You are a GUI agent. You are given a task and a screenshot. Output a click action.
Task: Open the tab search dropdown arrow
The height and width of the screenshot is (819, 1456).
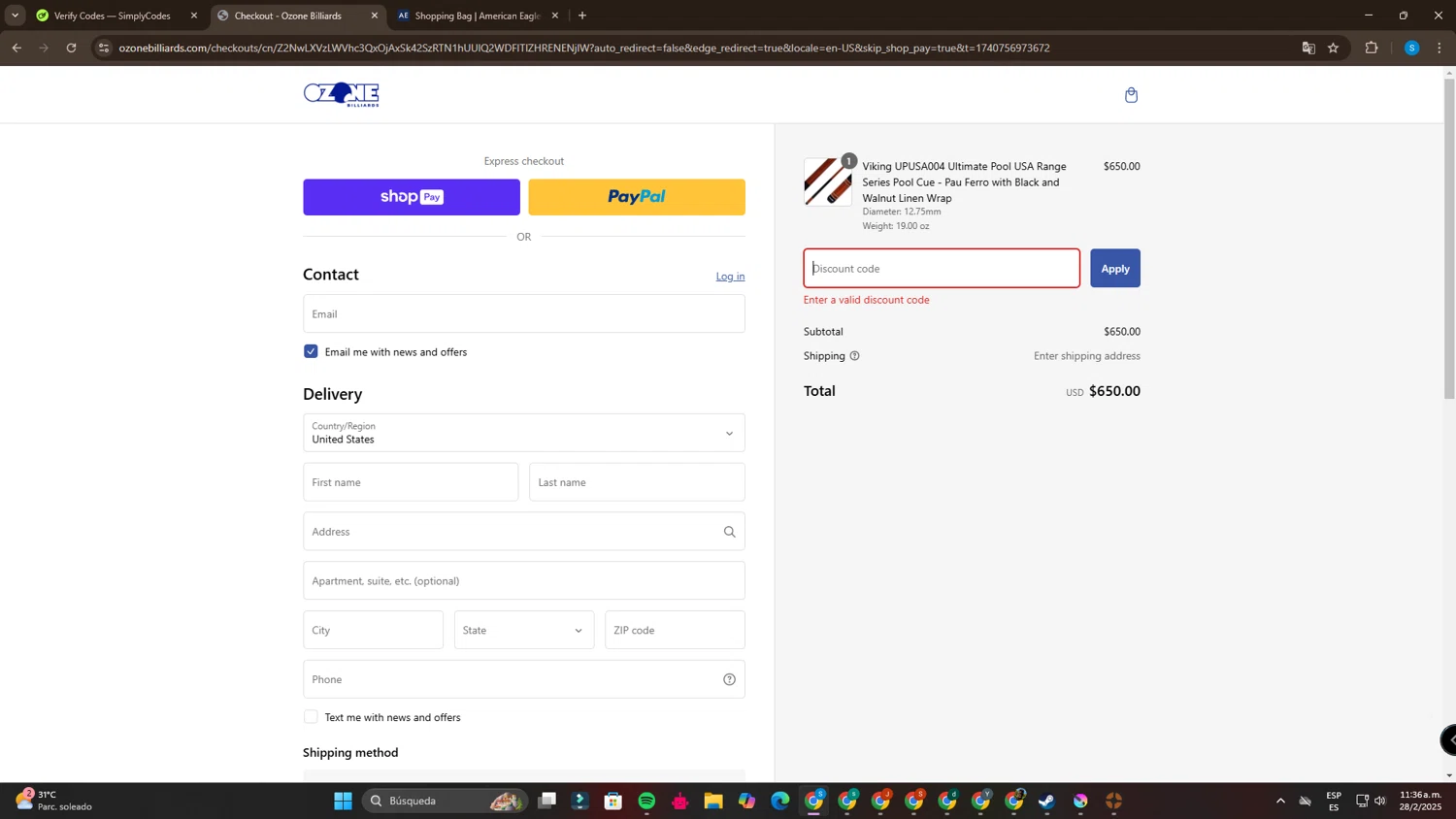[15, 16]
